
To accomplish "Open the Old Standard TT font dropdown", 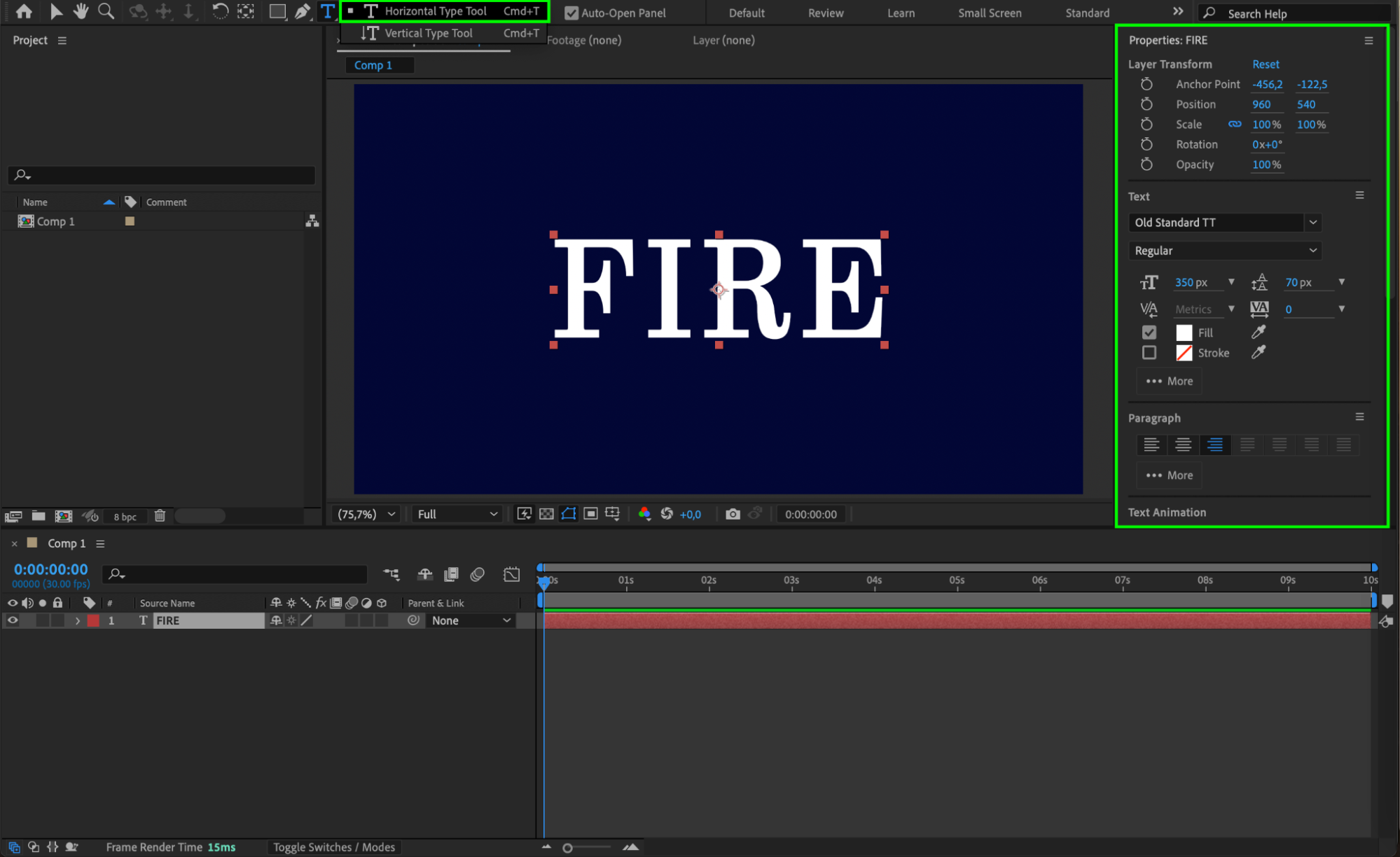I will click(1313, 223).
